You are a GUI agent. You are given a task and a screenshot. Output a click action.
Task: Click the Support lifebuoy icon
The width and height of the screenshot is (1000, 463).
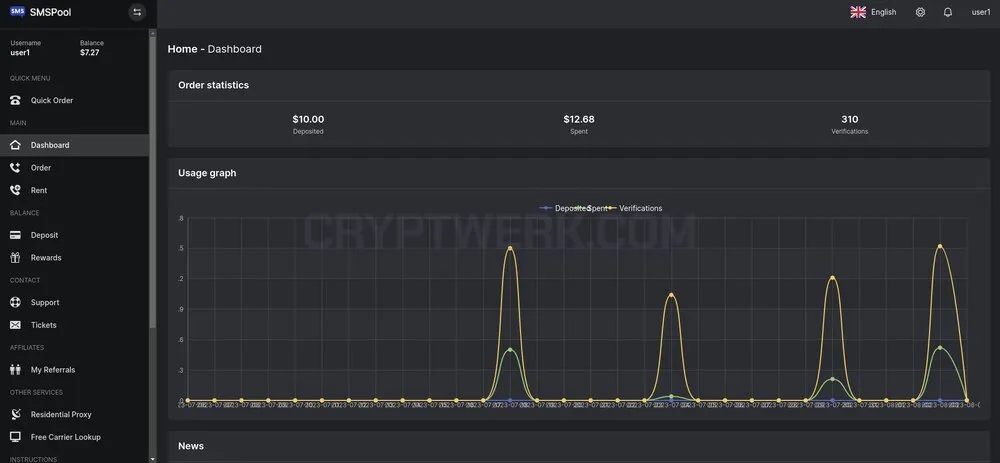[x=16, y=302]
